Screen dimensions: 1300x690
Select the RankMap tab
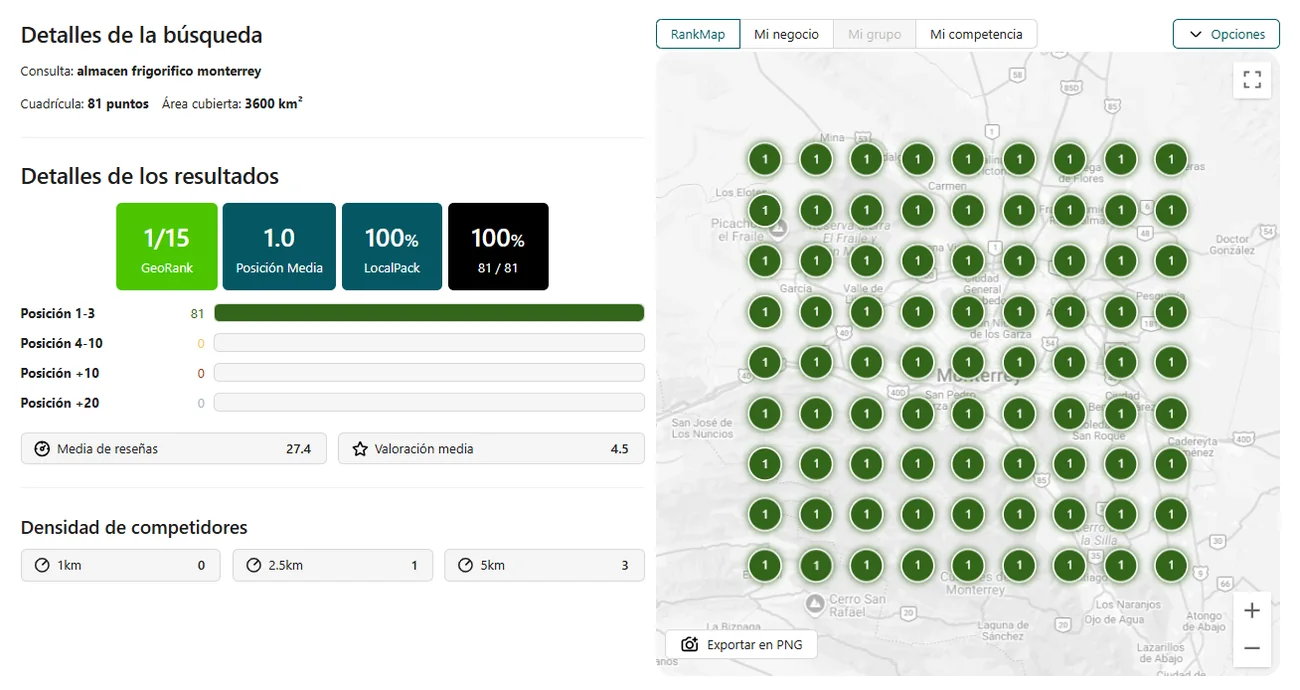698,34
